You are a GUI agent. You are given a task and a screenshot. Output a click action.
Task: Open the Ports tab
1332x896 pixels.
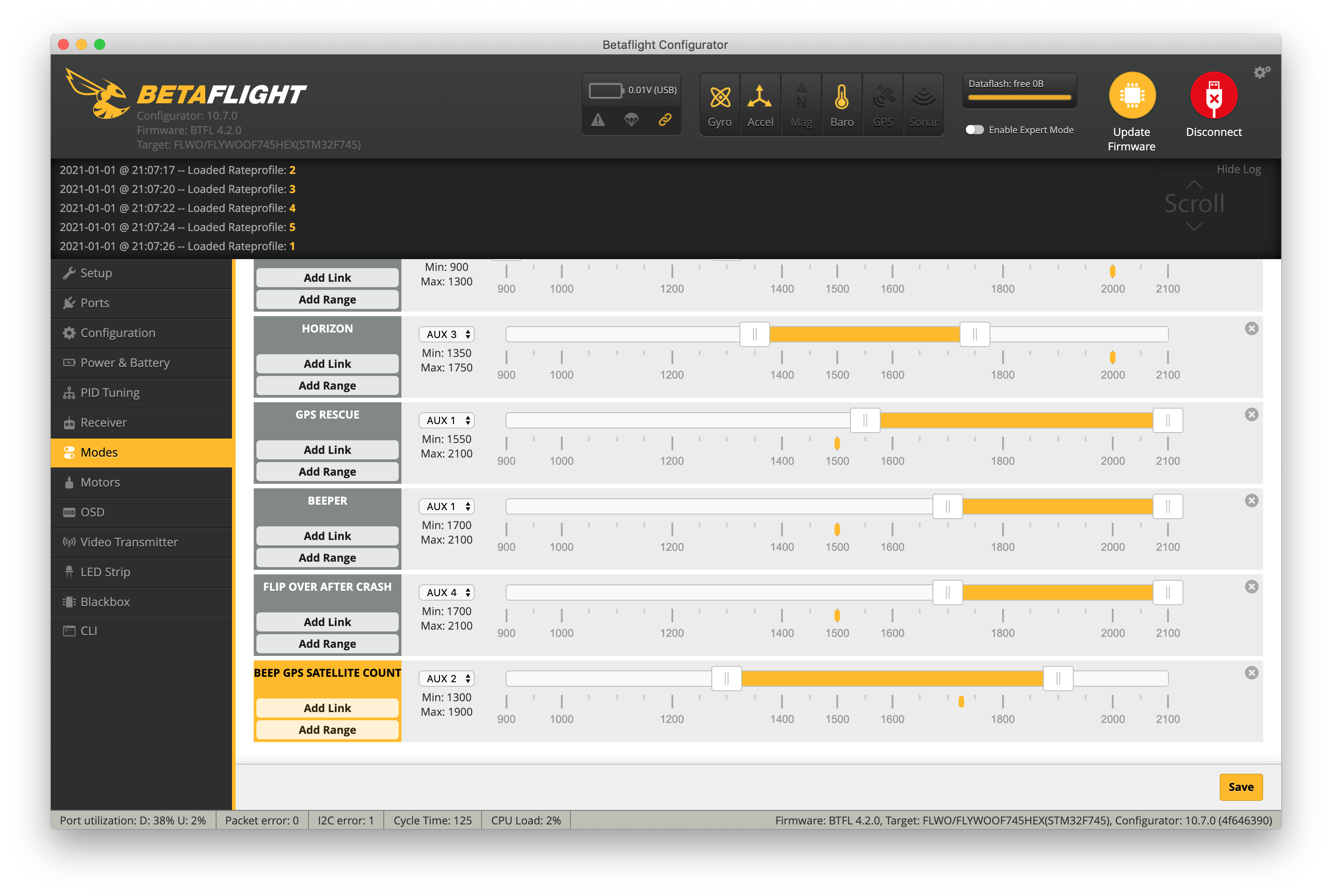(141, 303)
